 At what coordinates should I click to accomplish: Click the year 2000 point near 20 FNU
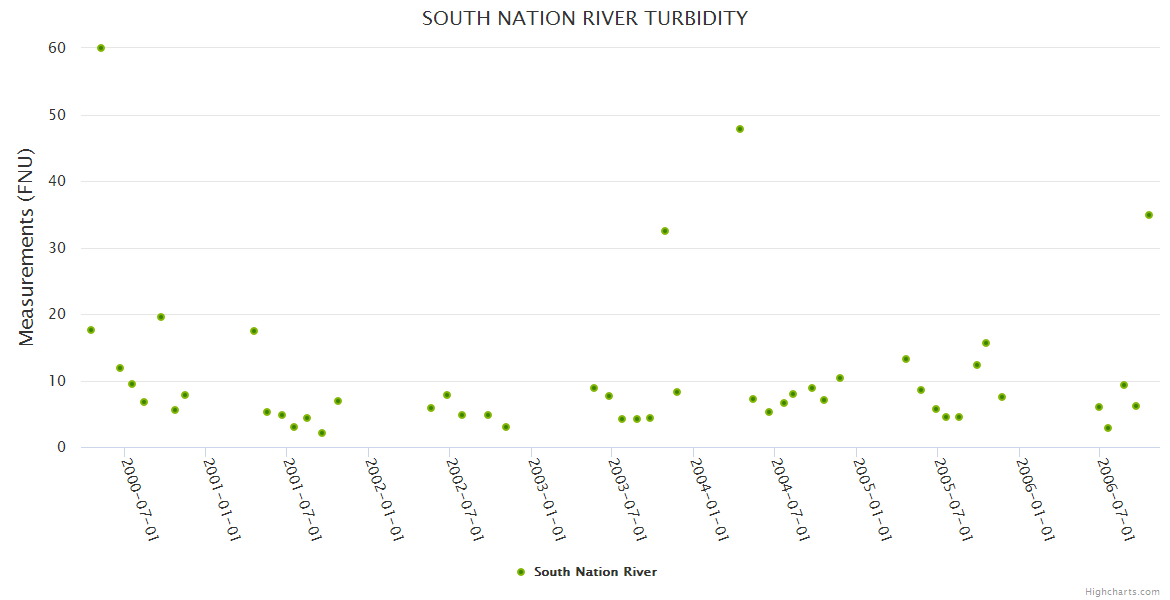click(161, 317)
